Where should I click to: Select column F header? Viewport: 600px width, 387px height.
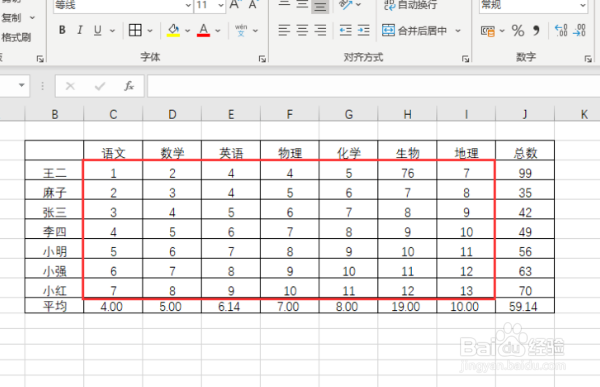tap(290, 114)
